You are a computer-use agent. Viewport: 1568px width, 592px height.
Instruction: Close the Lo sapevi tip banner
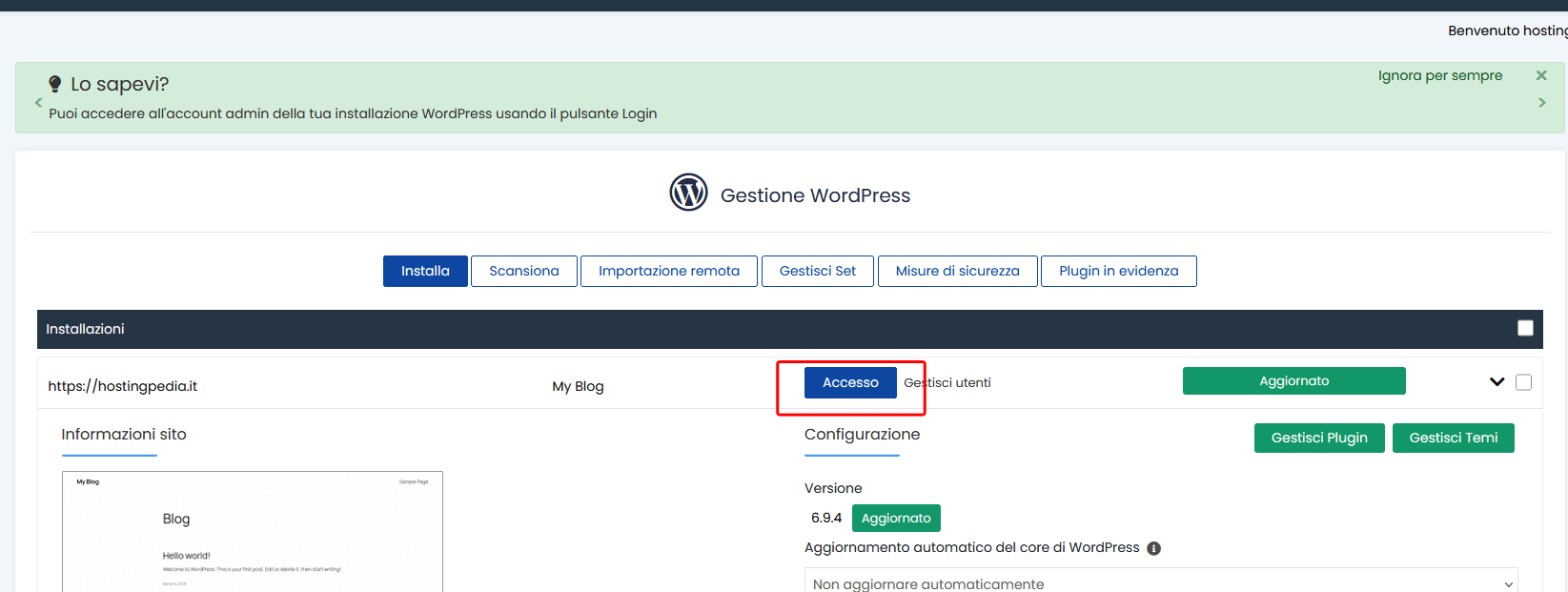pos(1541,75)
